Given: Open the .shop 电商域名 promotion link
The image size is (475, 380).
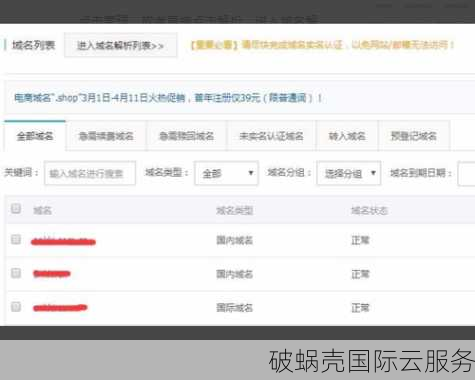Looking at the screenshot, I should click(x=168, y=98).
